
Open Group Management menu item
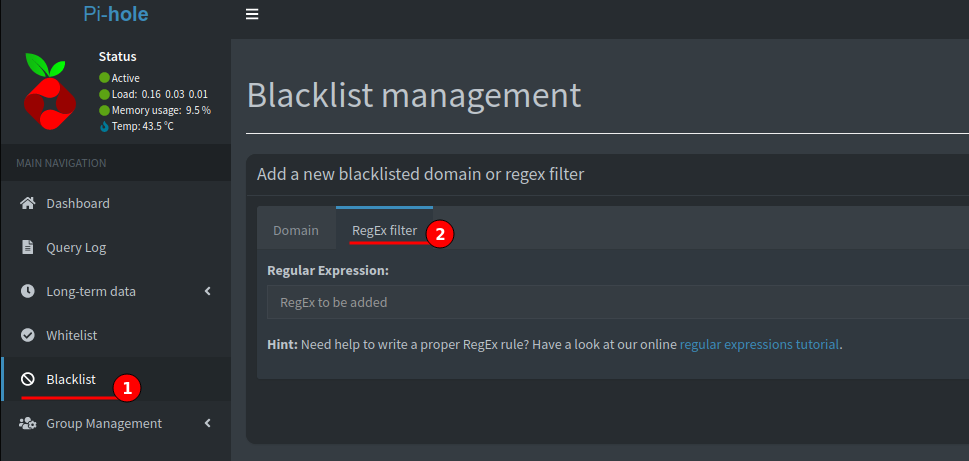[x=116, y=423]
